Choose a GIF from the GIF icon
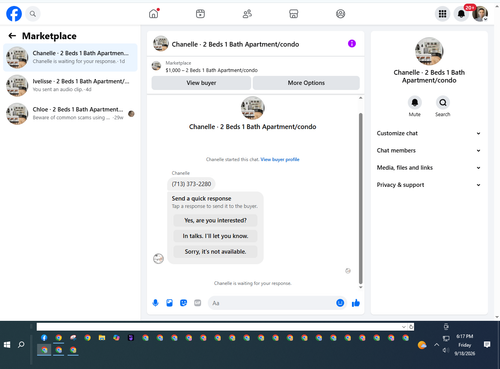The height and width of the screenshot is (369, 500). (198, 303)
